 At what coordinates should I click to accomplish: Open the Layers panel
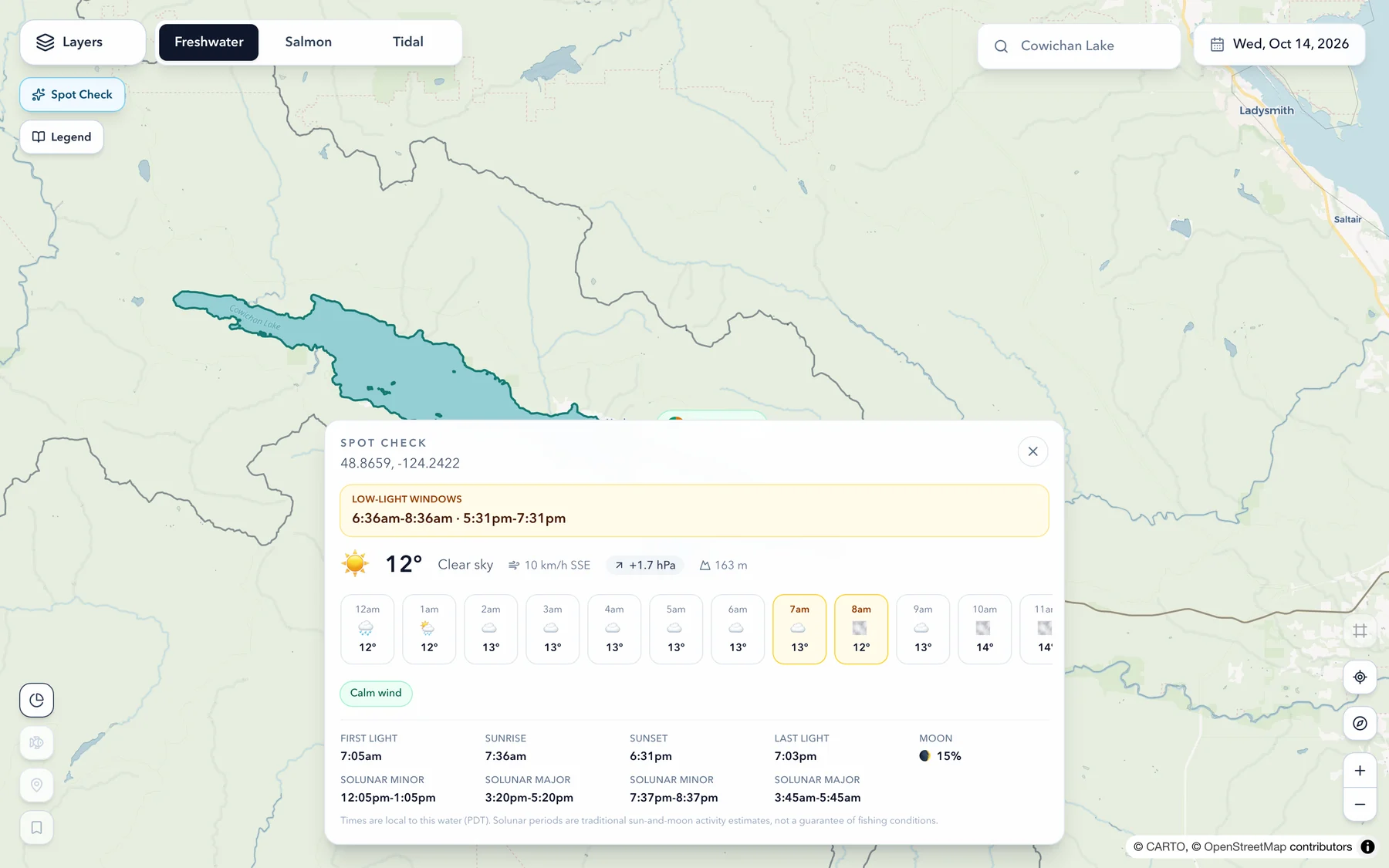pyautogui.click(x=83, y=42)
